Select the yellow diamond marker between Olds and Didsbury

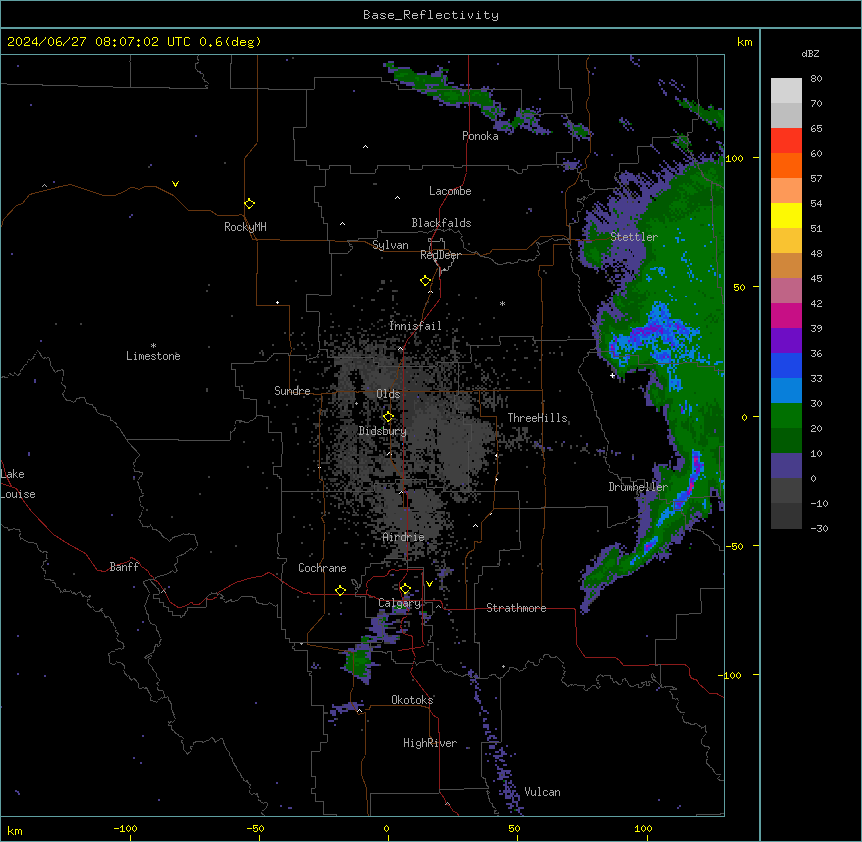click(x=388, y=417)
